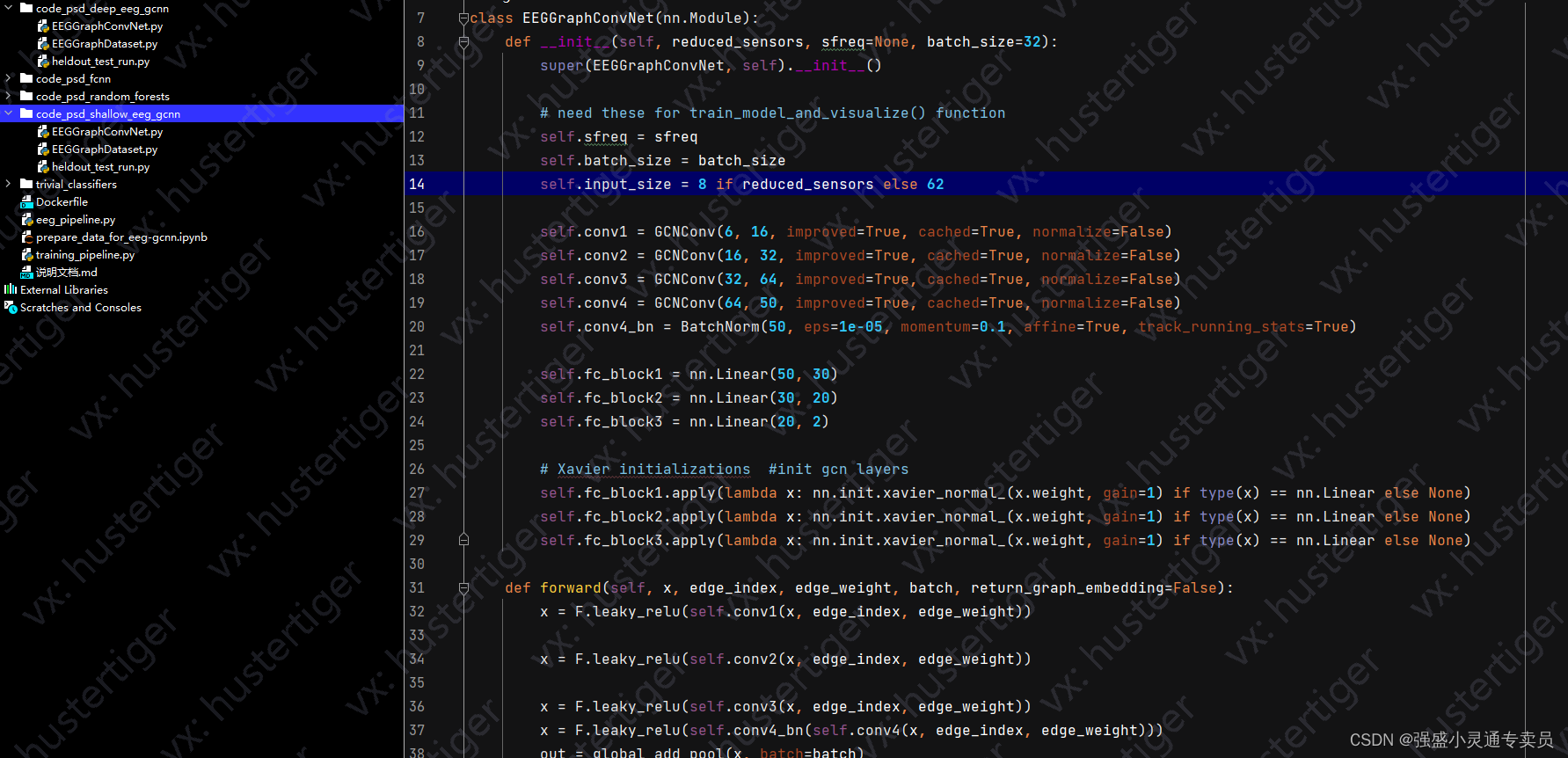Click the Scratches and Consoles icon
The image size is (1568, 758).
(11, 307)
